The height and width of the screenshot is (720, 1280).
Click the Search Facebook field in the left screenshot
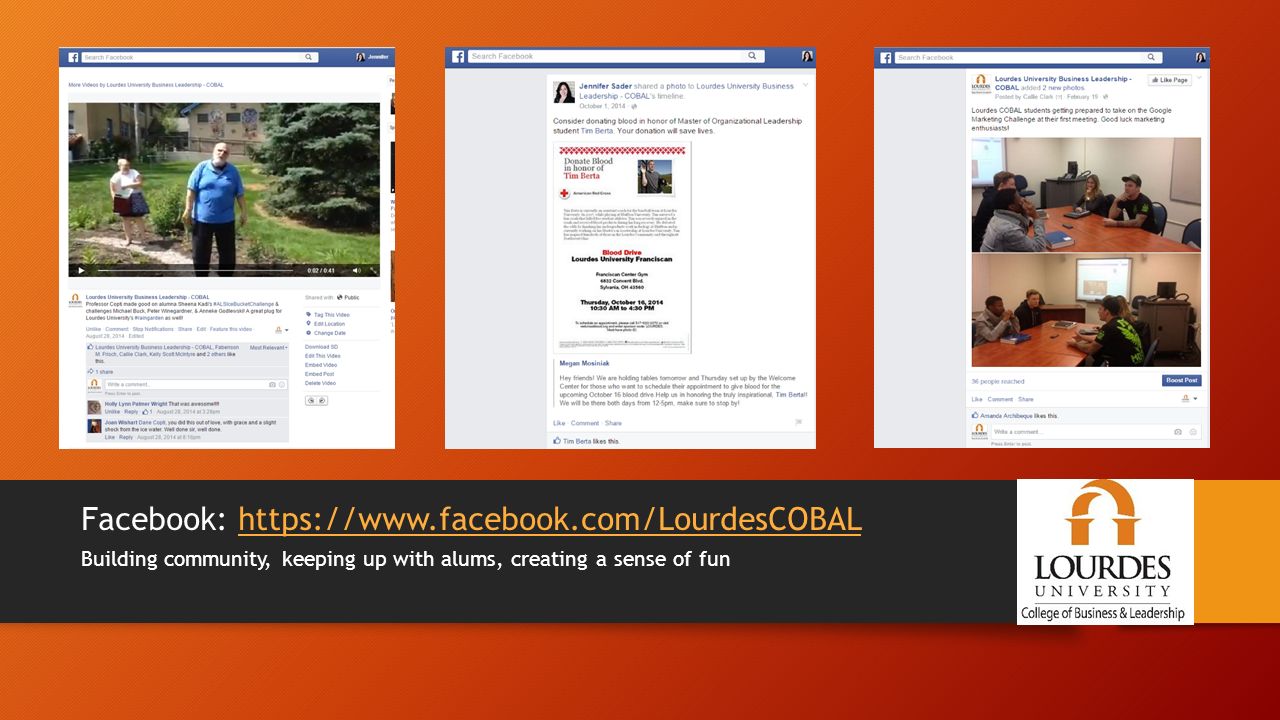tap(199, 57)
